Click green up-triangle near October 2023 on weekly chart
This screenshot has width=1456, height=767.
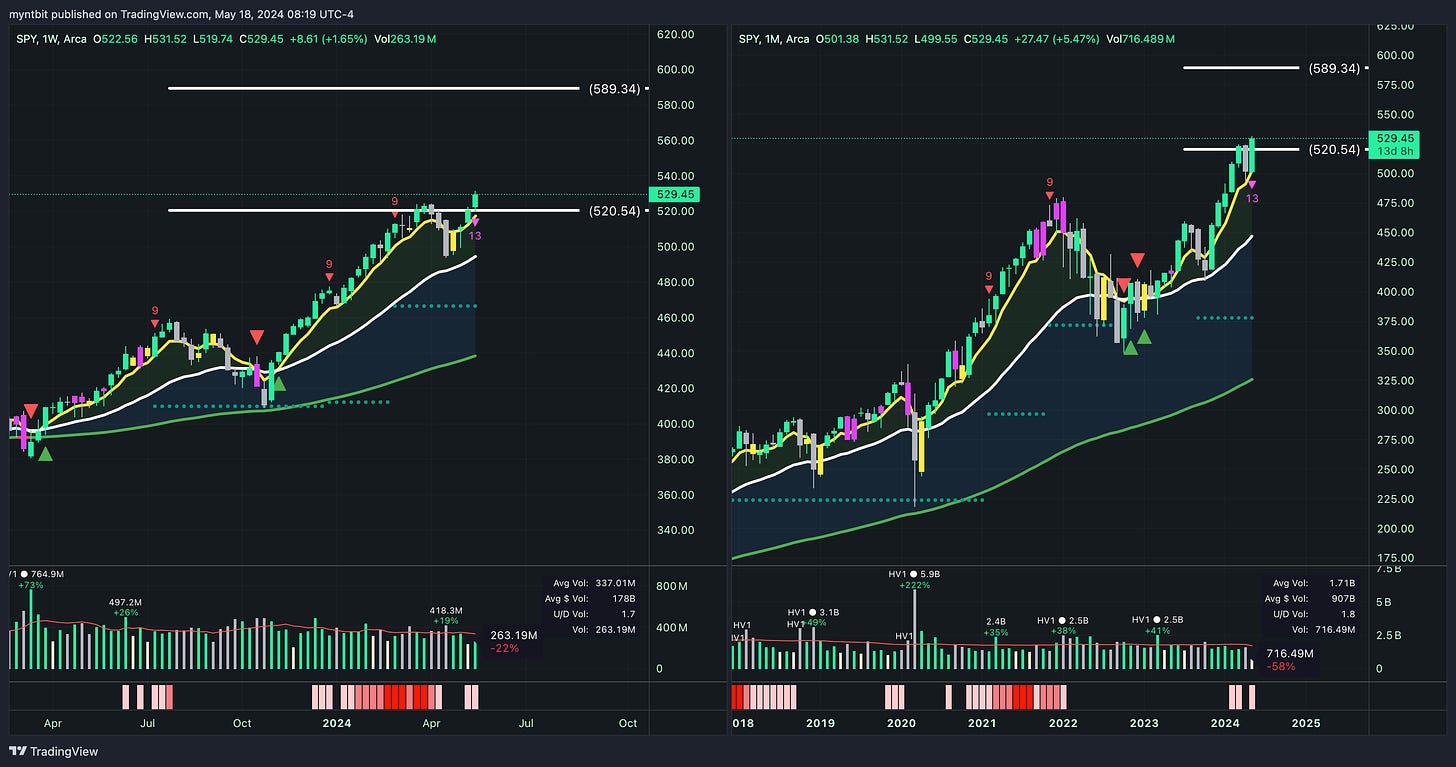(x=278, y=382)
